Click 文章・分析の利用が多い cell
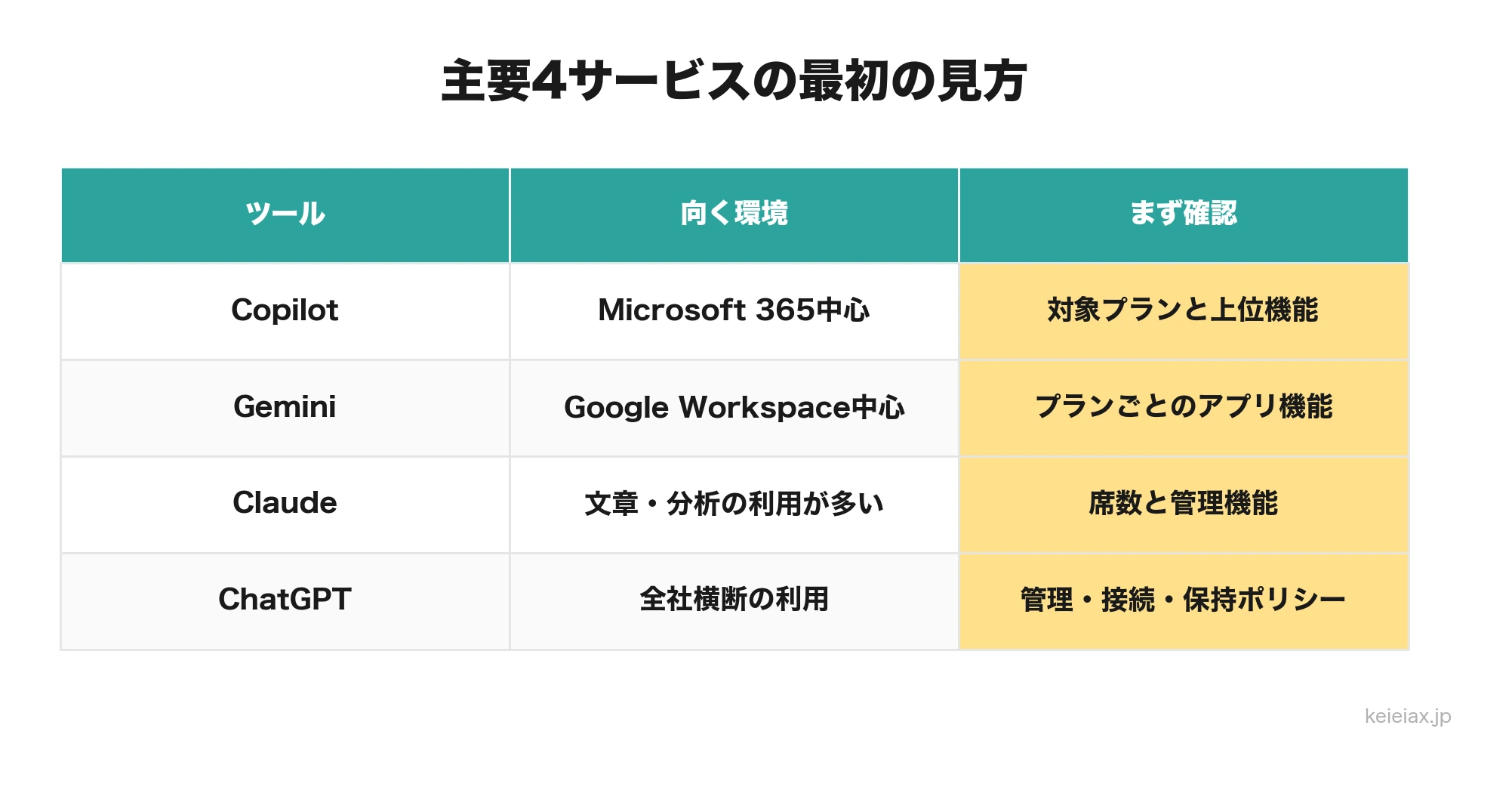 734,505
